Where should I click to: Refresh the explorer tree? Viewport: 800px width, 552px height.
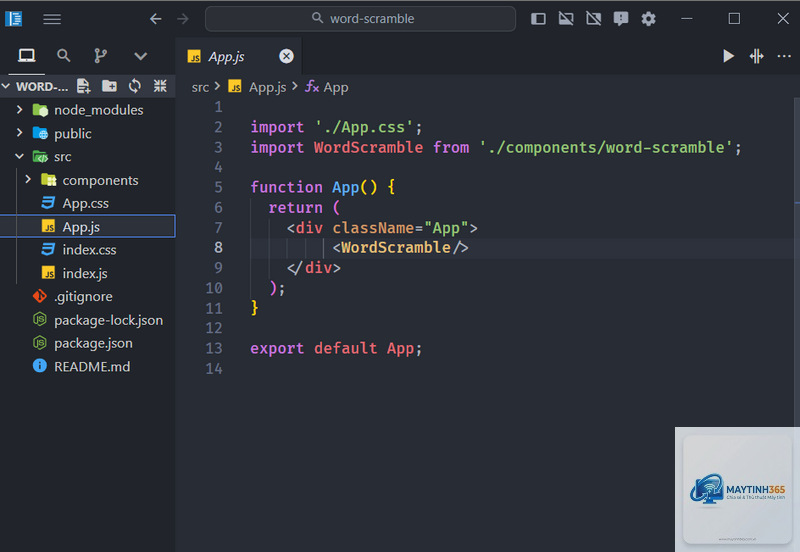[x=135, y=86]
